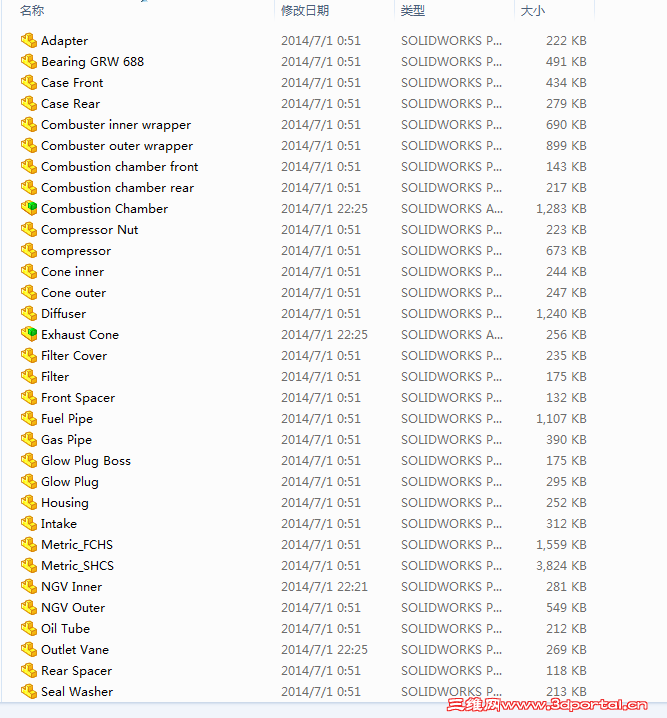Click the type cell of Diffuser row

[x=452, y=314]
